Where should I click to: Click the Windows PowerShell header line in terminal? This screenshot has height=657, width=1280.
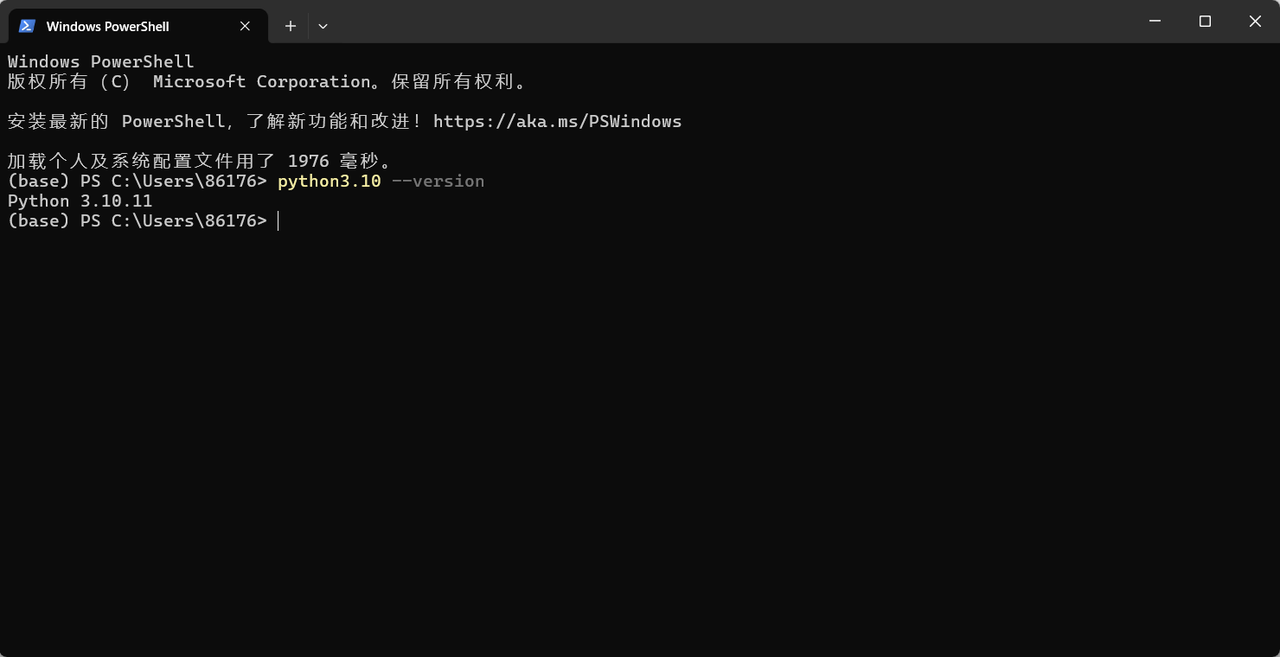(x=101, y=62)
